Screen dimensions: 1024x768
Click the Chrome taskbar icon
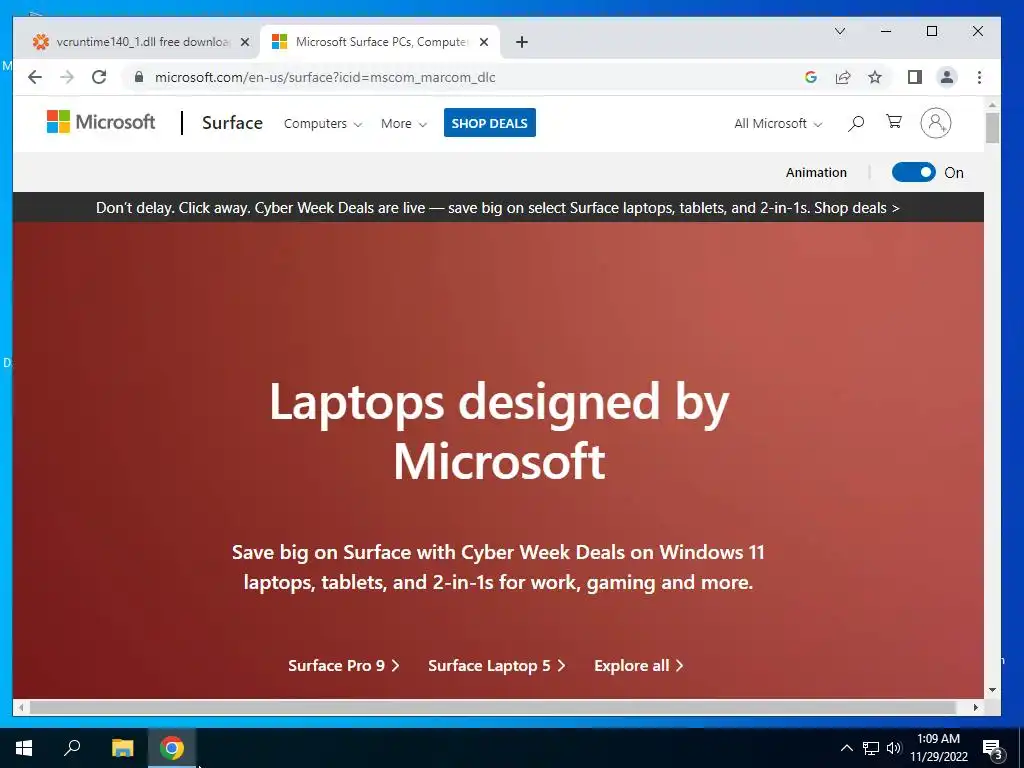[x=171, y=748]
